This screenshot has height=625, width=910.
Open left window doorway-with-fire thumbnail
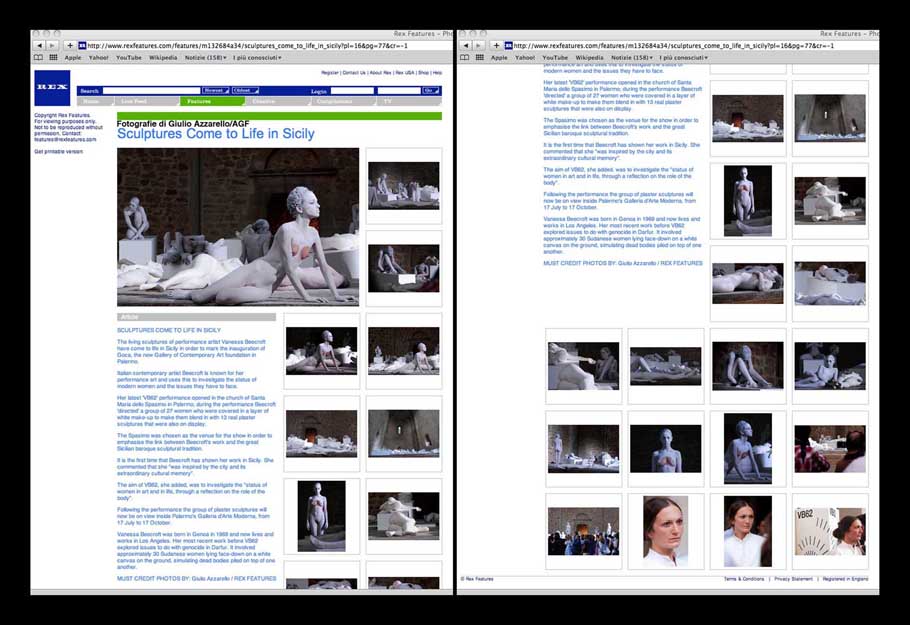(x=322, y=433)
